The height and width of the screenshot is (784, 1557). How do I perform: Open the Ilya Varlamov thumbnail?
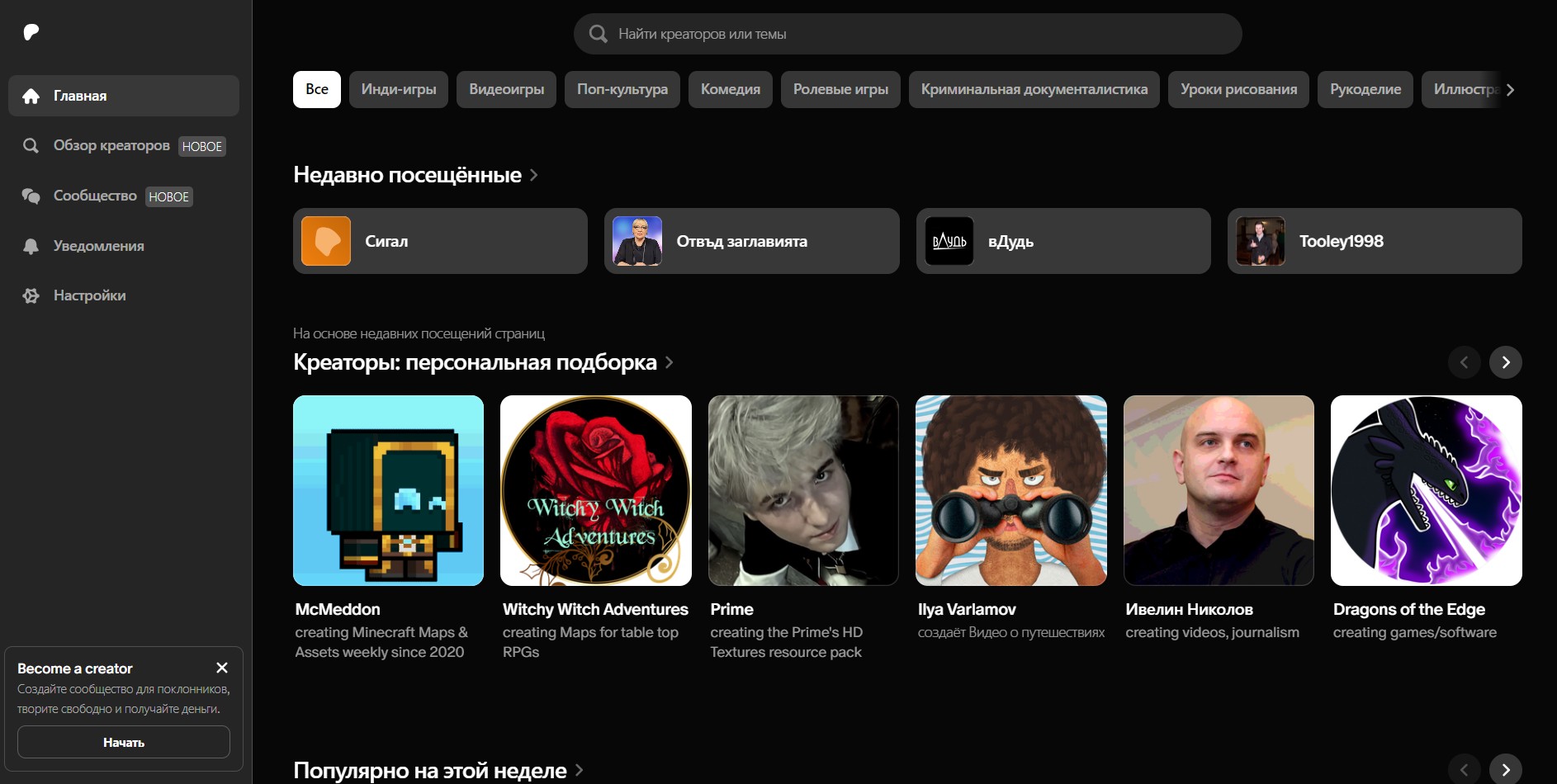(x=1011, y=490)
